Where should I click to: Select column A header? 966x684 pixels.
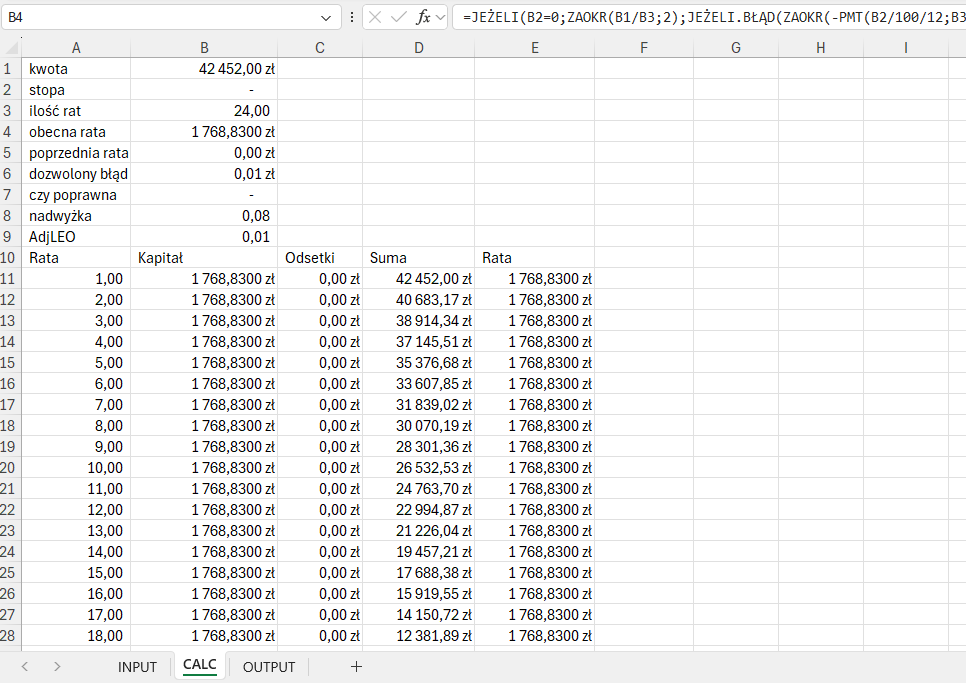pos(76,47)
